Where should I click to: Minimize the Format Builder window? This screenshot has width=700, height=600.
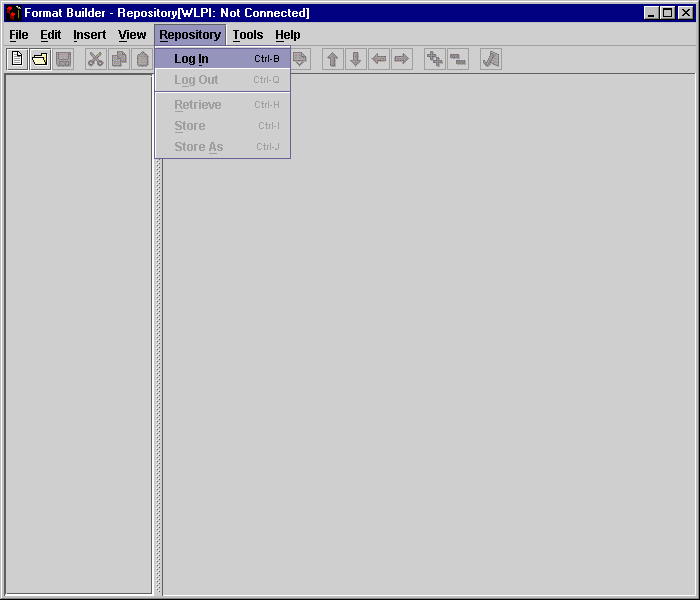[x=651, y=13]
